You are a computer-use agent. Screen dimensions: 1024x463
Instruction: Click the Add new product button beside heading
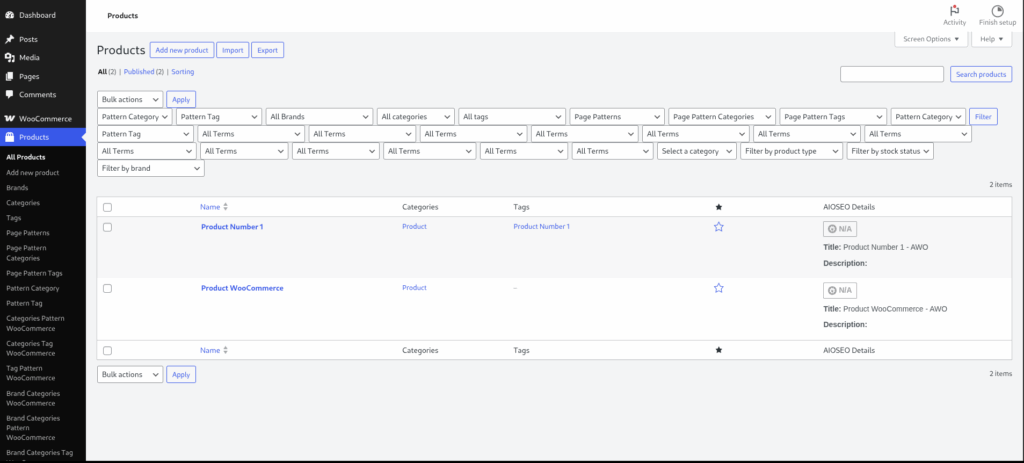[x=182, y=50]
